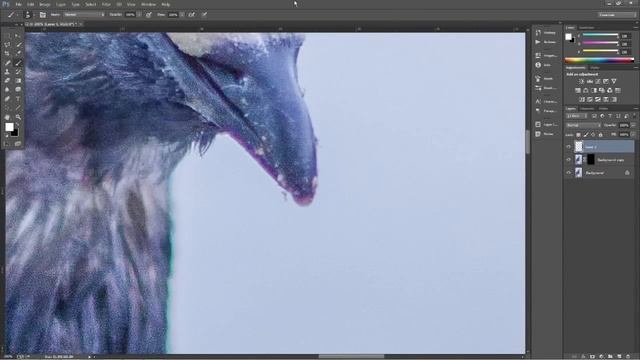
Task: Select the Pen tool
Action: [x=7, y=98]
